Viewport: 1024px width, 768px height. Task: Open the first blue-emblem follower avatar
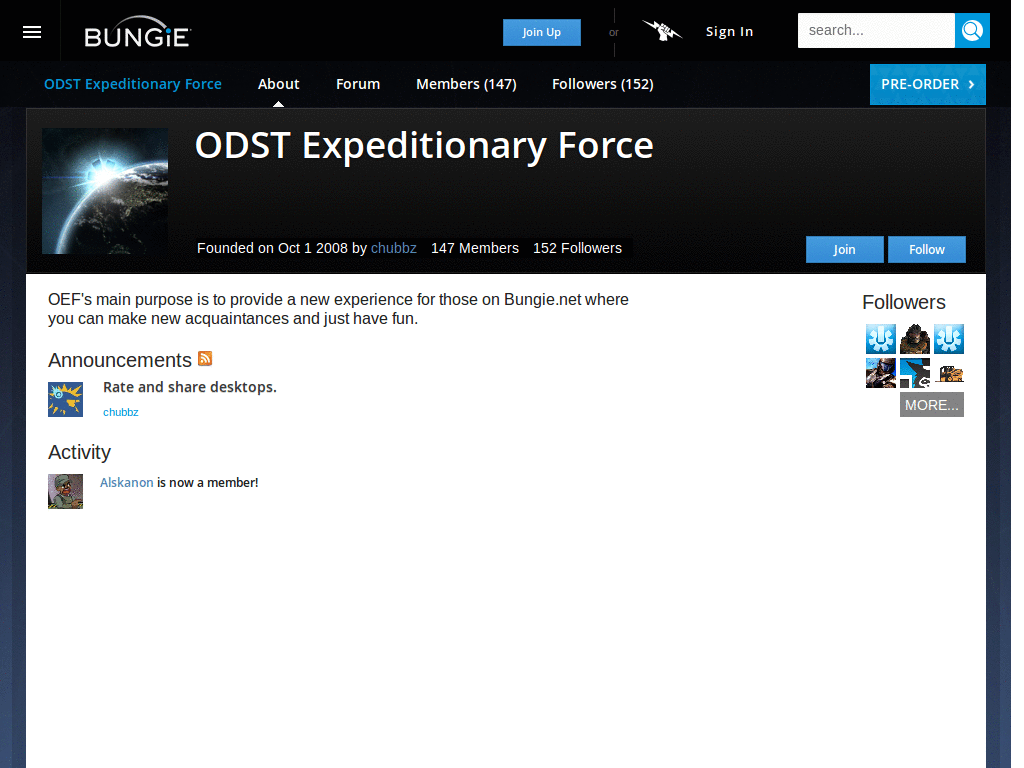coord(881,339)
